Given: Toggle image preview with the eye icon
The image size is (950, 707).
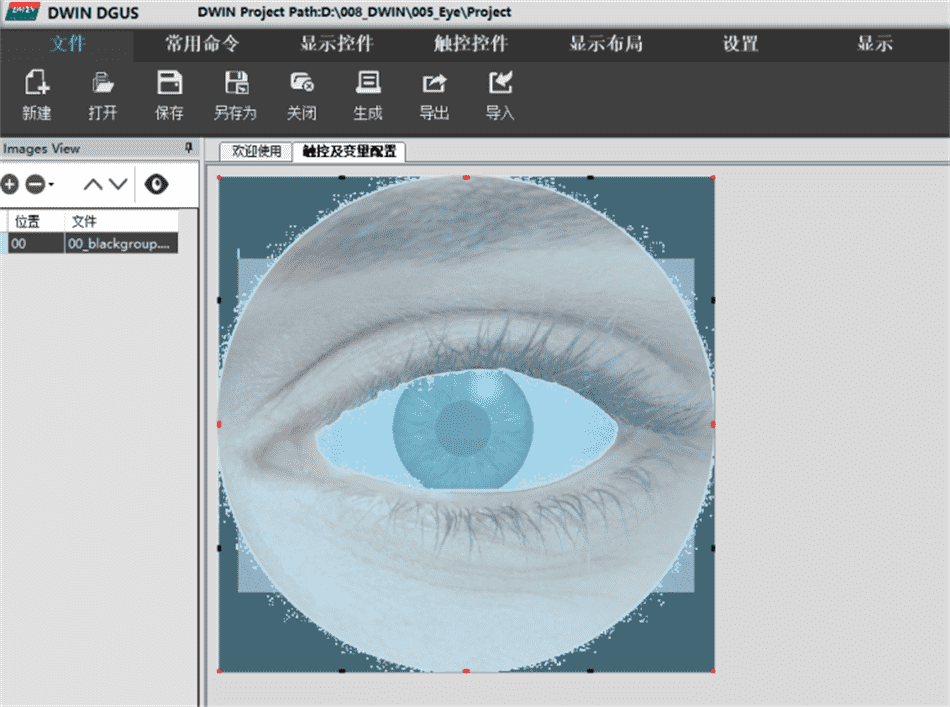Looking at the screenshot, I should pyautogui.click(x=157, y=184).
